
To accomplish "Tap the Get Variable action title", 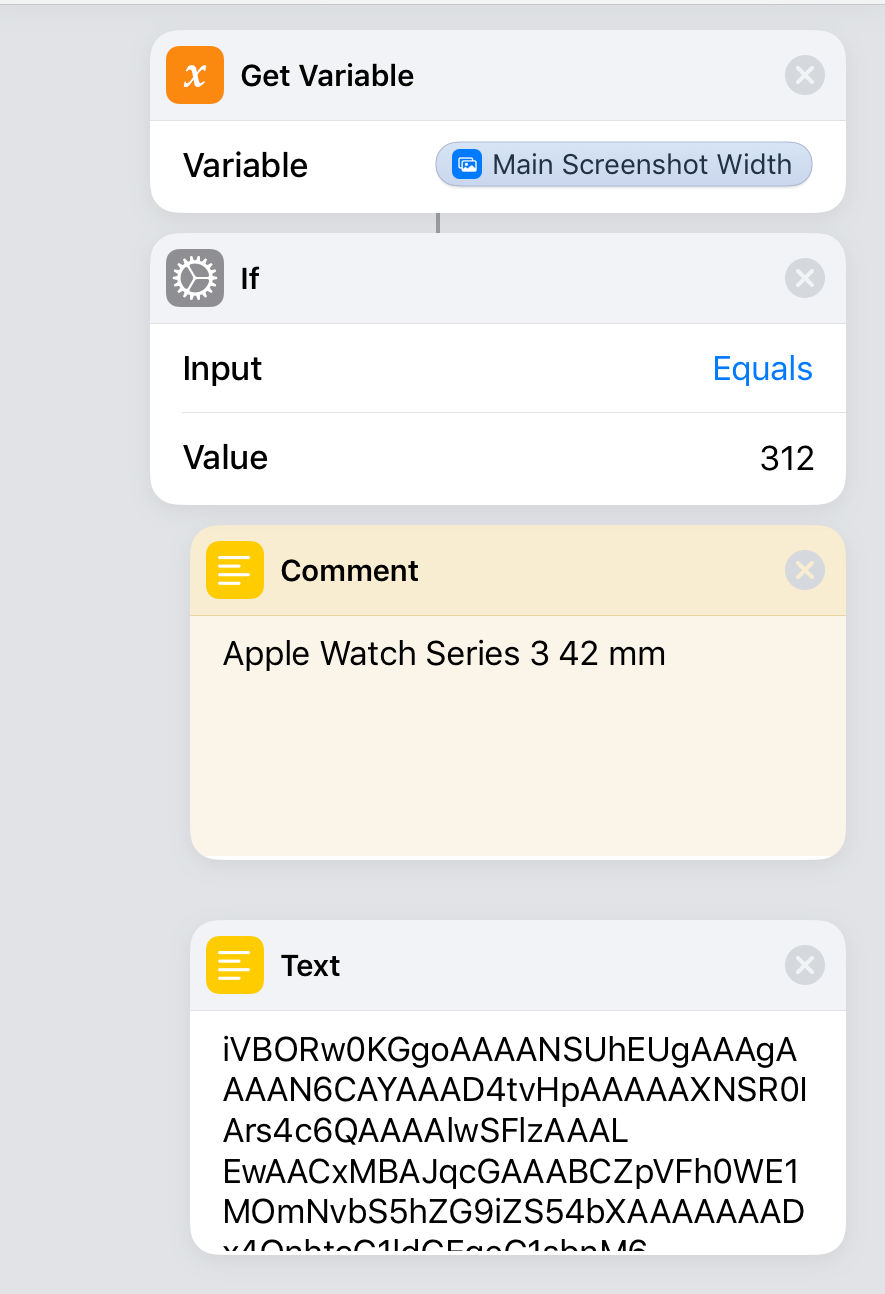I will click(x=327, y=76).
